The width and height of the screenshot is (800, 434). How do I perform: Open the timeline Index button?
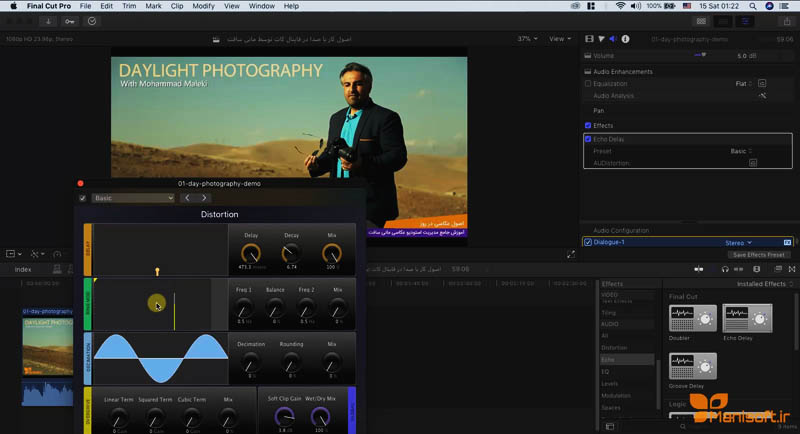point(23,269)
